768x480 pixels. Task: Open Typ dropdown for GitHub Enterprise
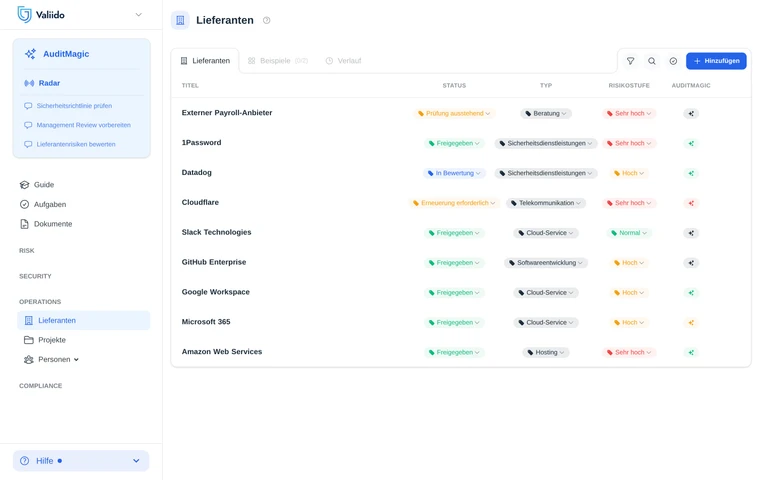(546, 263)
